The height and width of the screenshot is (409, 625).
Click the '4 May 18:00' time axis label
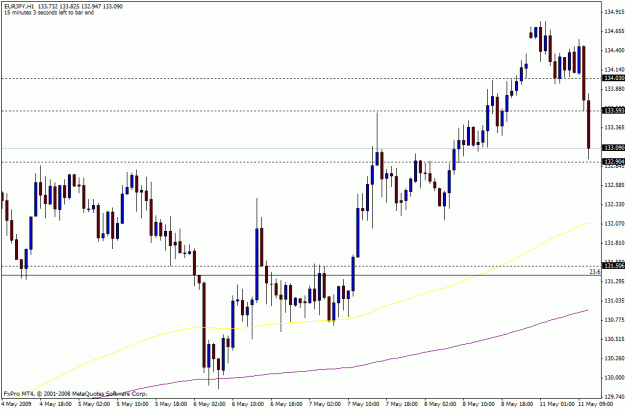pyautogui.click(x=56, y=404)
